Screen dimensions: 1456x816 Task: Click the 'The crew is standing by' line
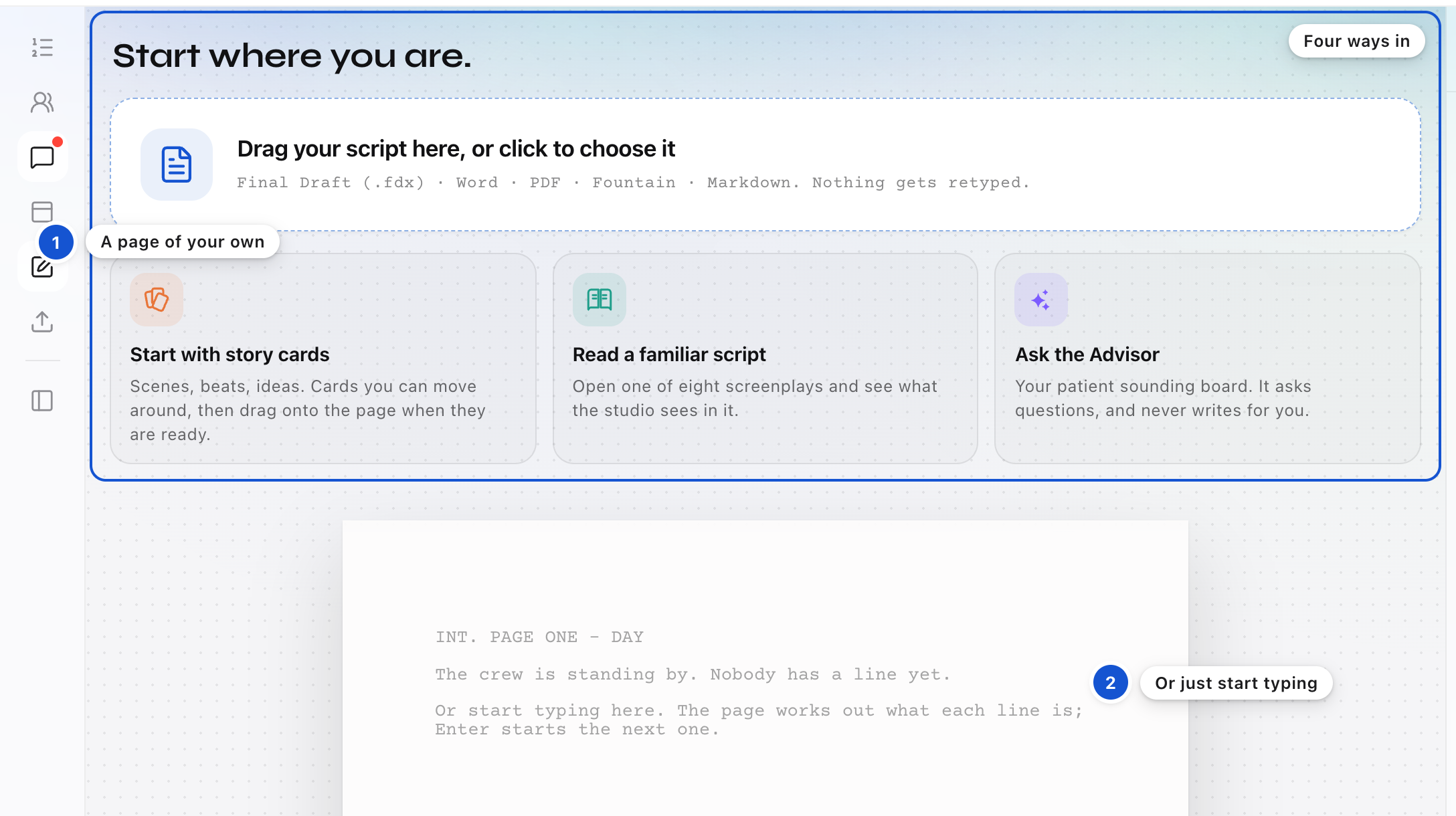pos(693,674)
